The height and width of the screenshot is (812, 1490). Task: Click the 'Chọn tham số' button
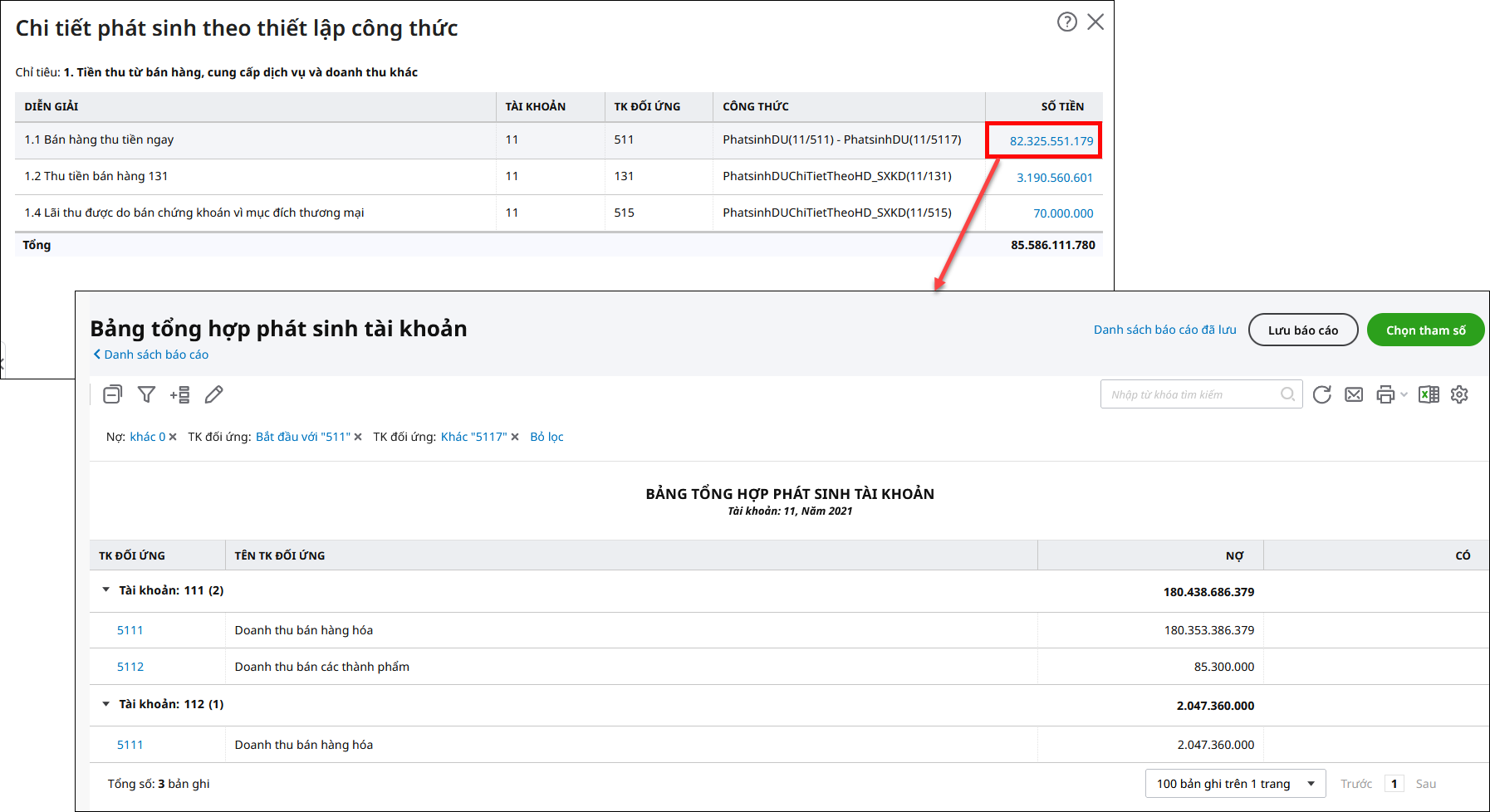point(1425,330)
